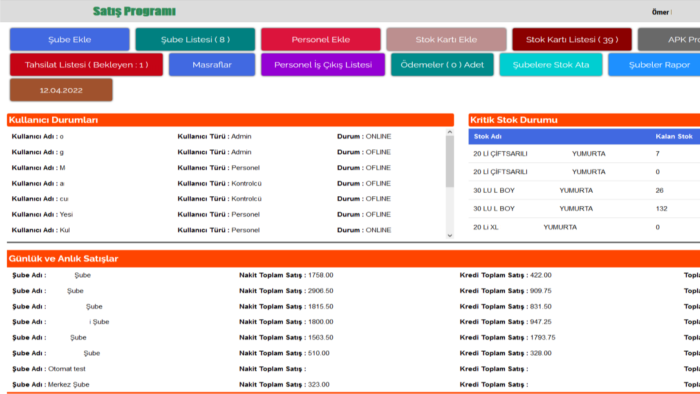Open Şubelere Stok Ata
Viewport: 700px width, 394px height.
tap(550, 65)
